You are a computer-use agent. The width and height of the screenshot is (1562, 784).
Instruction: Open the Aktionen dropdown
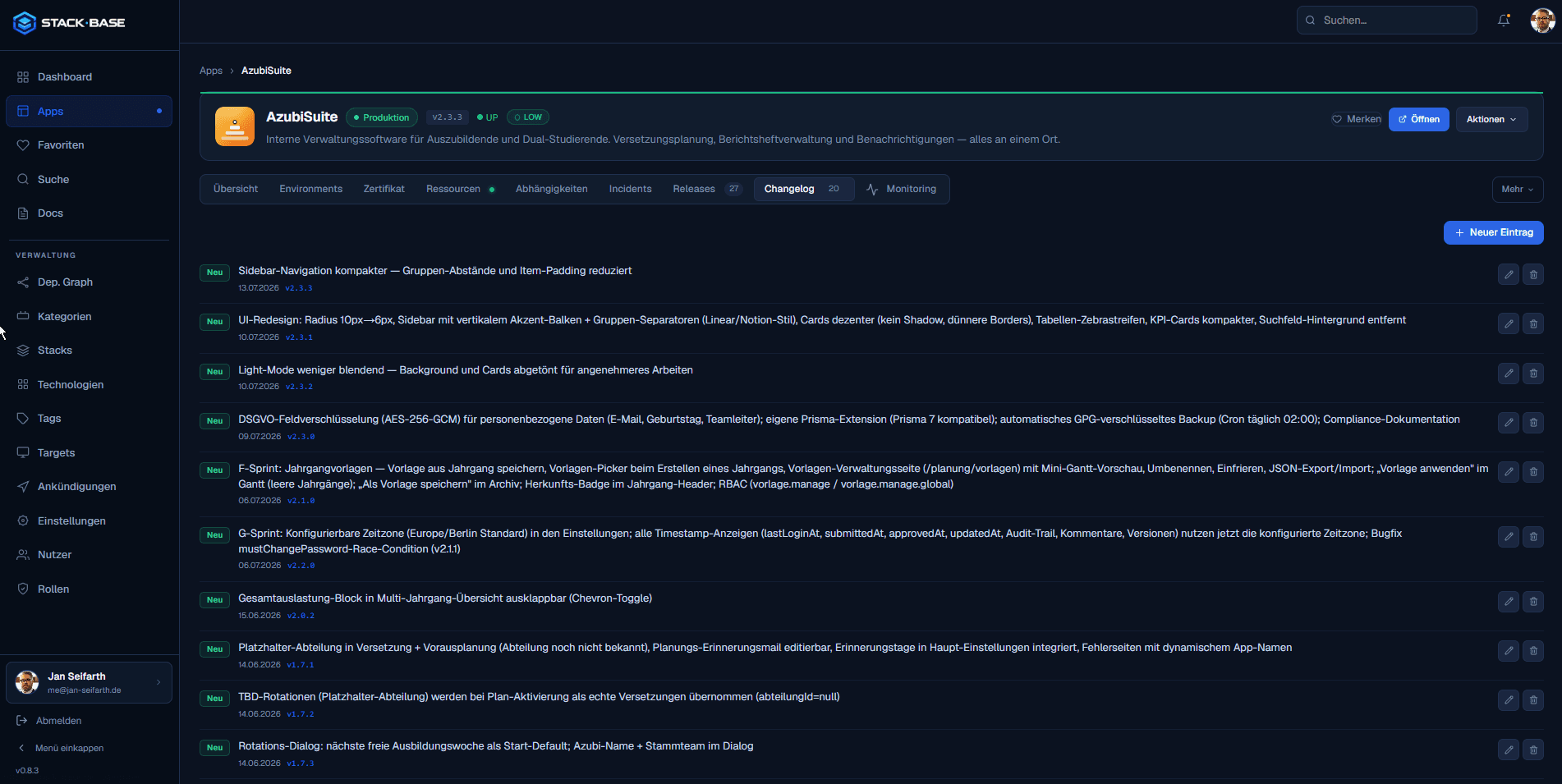tap(1492, 119)
